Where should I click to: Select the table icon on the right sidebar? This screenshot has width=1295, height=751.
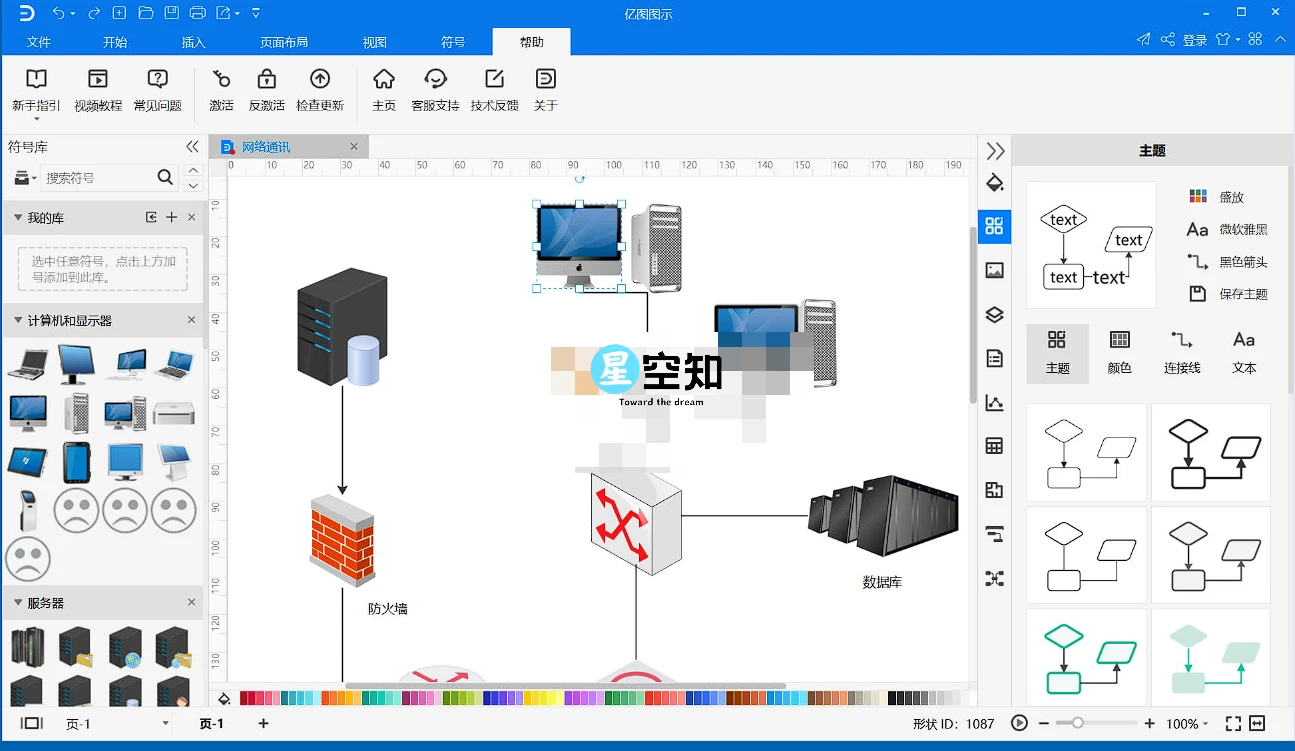pyautogui.click(x=994, y=445)
